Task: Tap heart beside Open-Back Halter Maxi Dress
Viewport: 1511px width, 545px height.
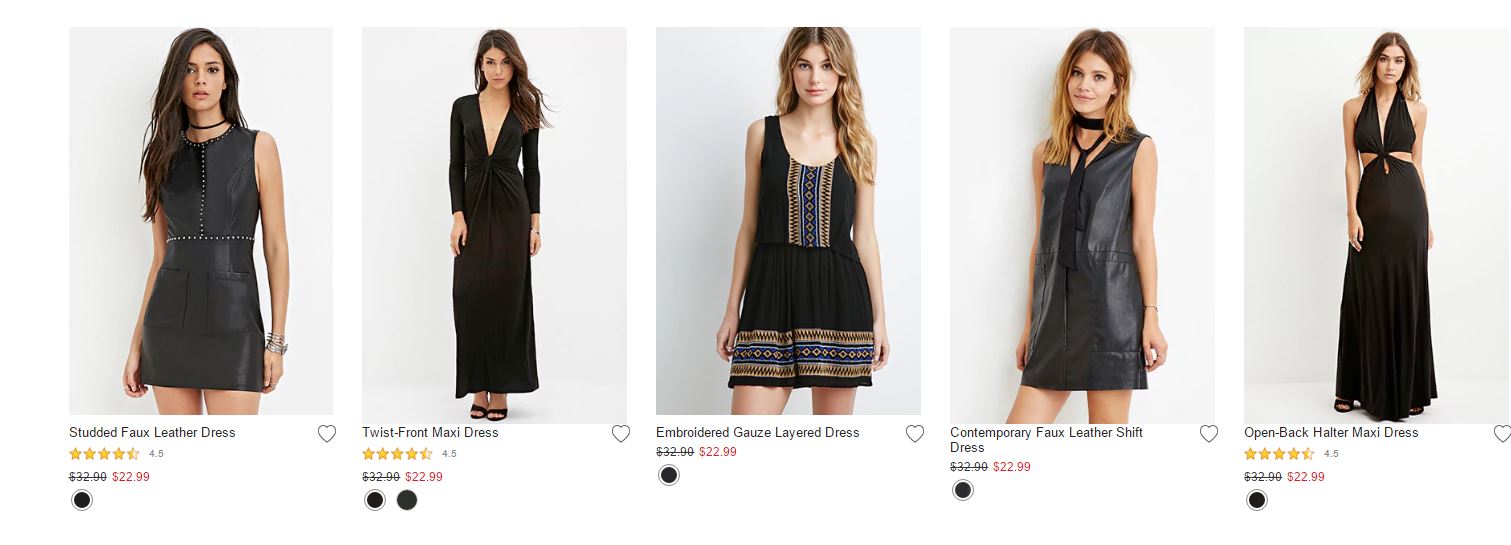Action: point(1502,434)
